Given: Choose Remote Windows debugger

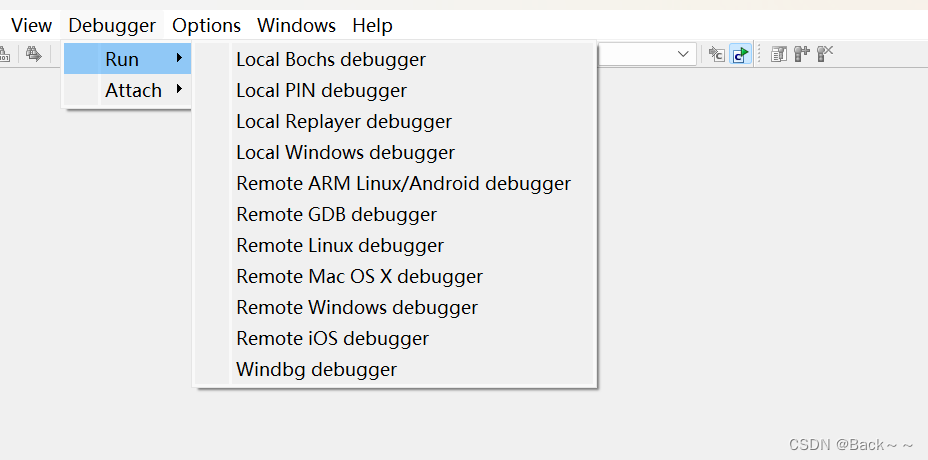Looking at the screenshot, I should (394, 307).
